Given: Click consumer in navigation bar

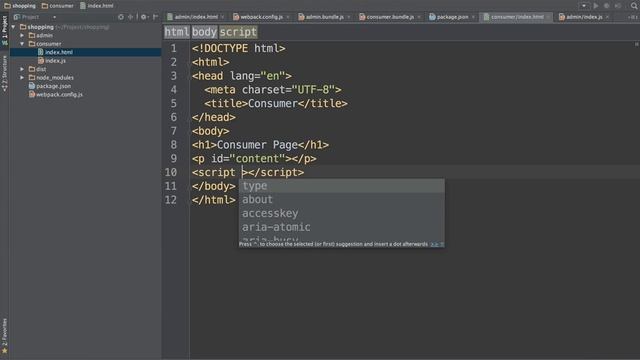Looking at the screenshot, I should [58, 6].
